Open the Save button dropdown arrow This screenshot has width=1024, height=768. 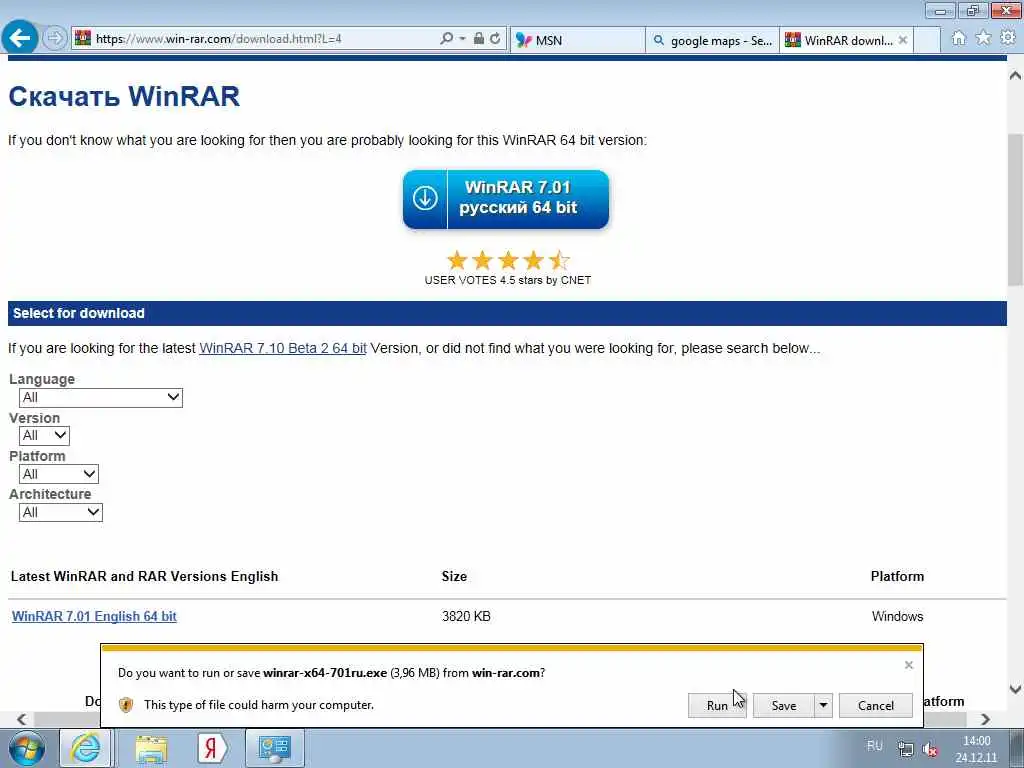coord(824,705)
